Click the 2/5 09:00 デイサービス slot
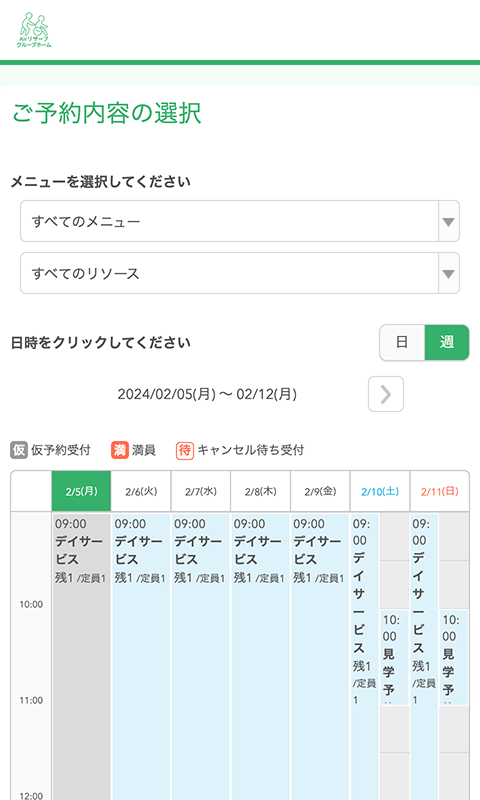Viewport: 480px width, 800px height. coord(81,657)
